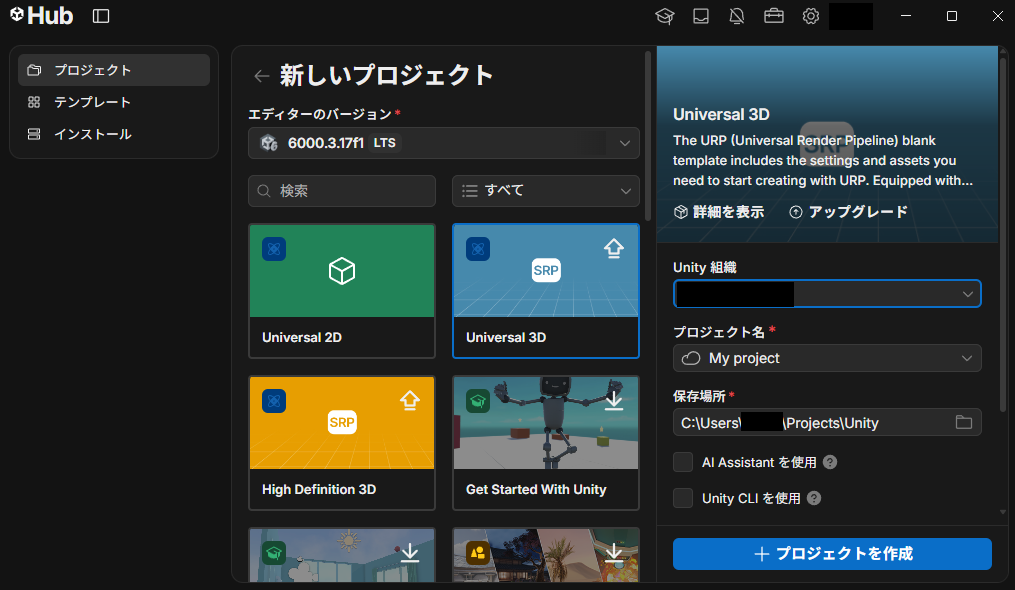Click the プロジェクトを作成 button
The height and width of the screenshot is (590, 1015).
(x=832, y=554)
